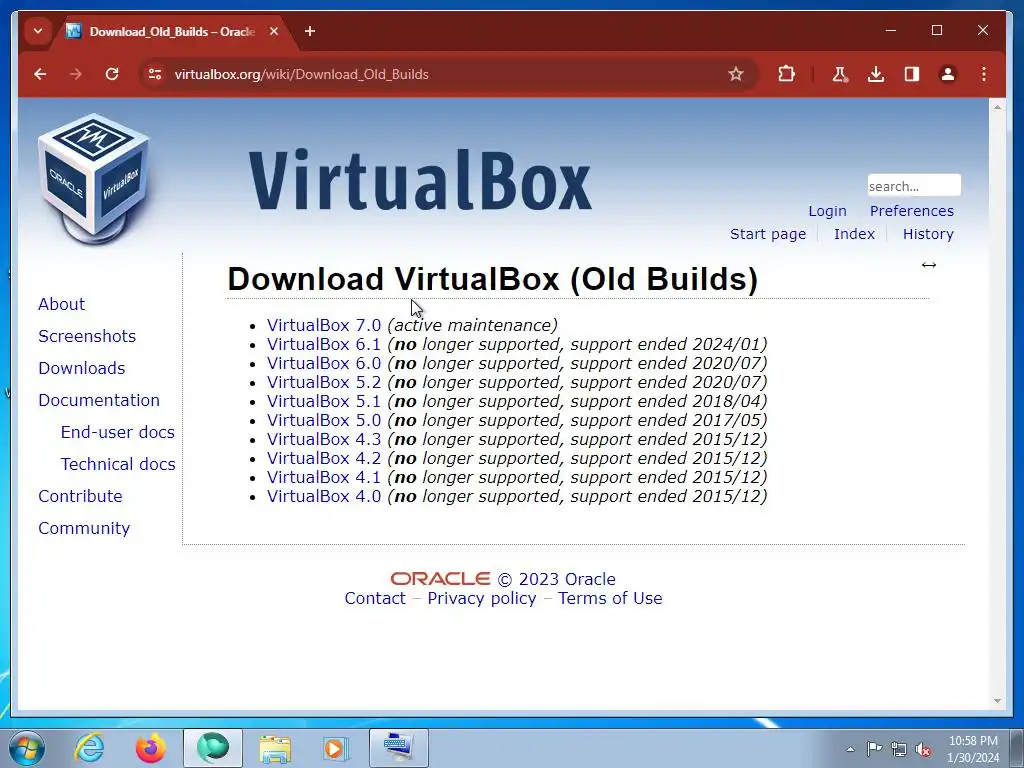The height and width of the screenshot is (768, 1024).
Task: Open Screenshots in the sidebar
Action: point(87,336)
